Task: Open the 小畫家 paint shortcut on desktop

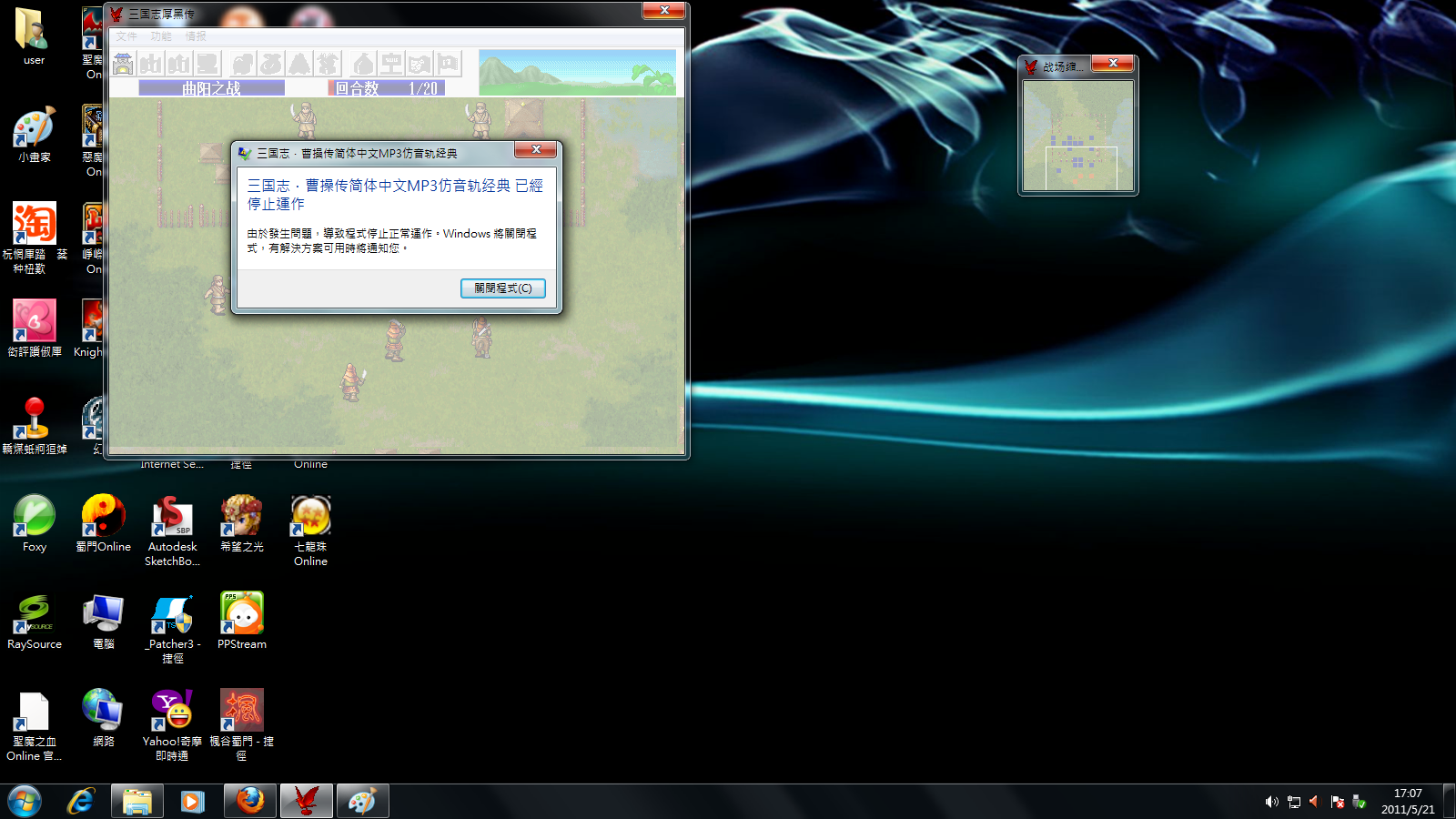Action: pos(34,135)
